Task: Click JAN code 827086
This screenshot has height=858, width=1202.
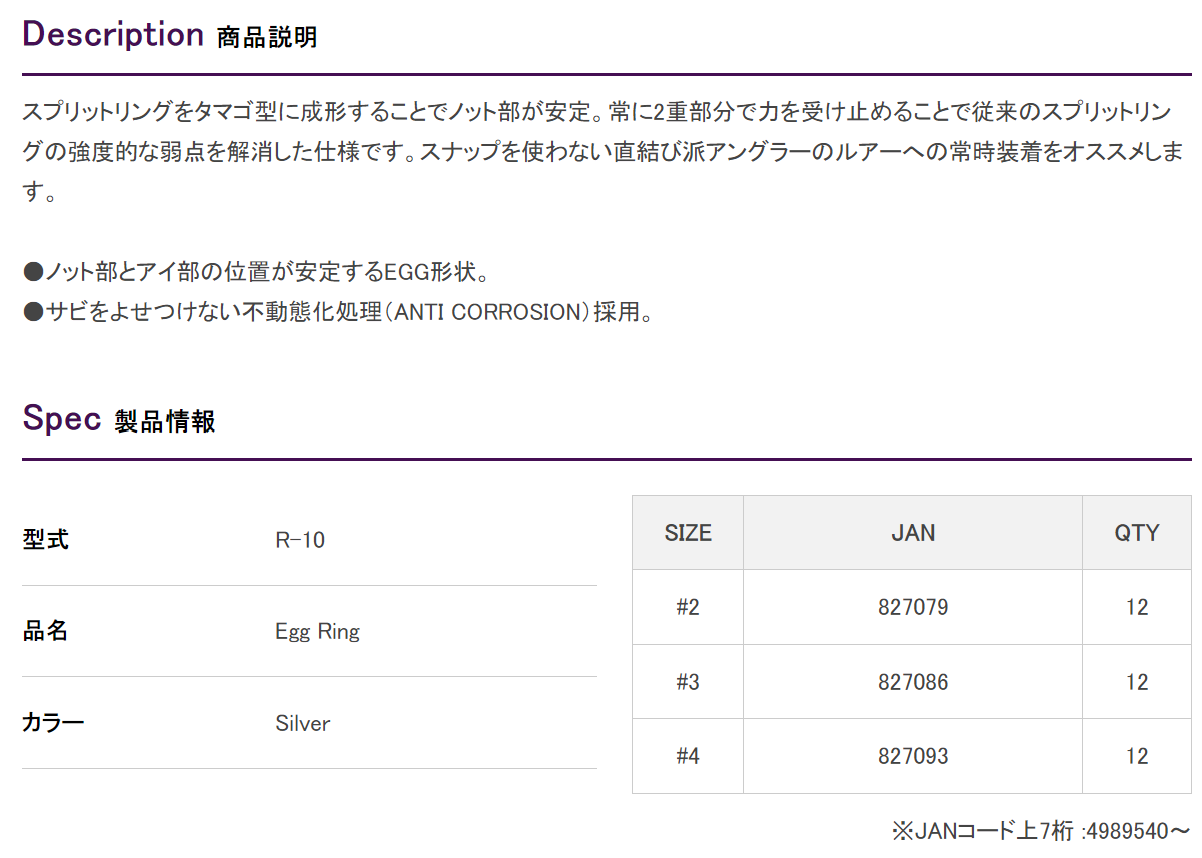Action: pos(913,682)
